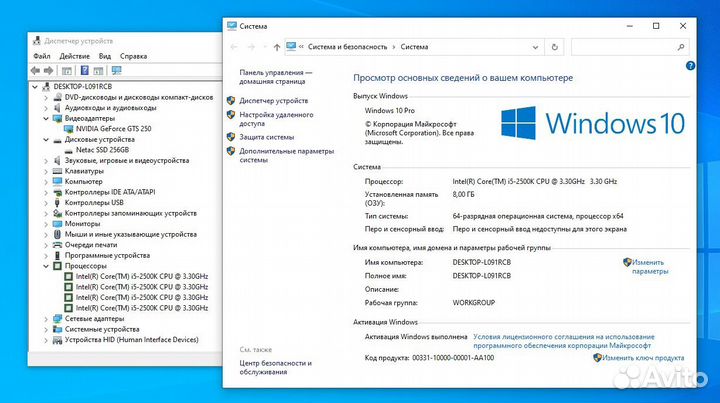Click the Системные устройства icon

point(57,330)
